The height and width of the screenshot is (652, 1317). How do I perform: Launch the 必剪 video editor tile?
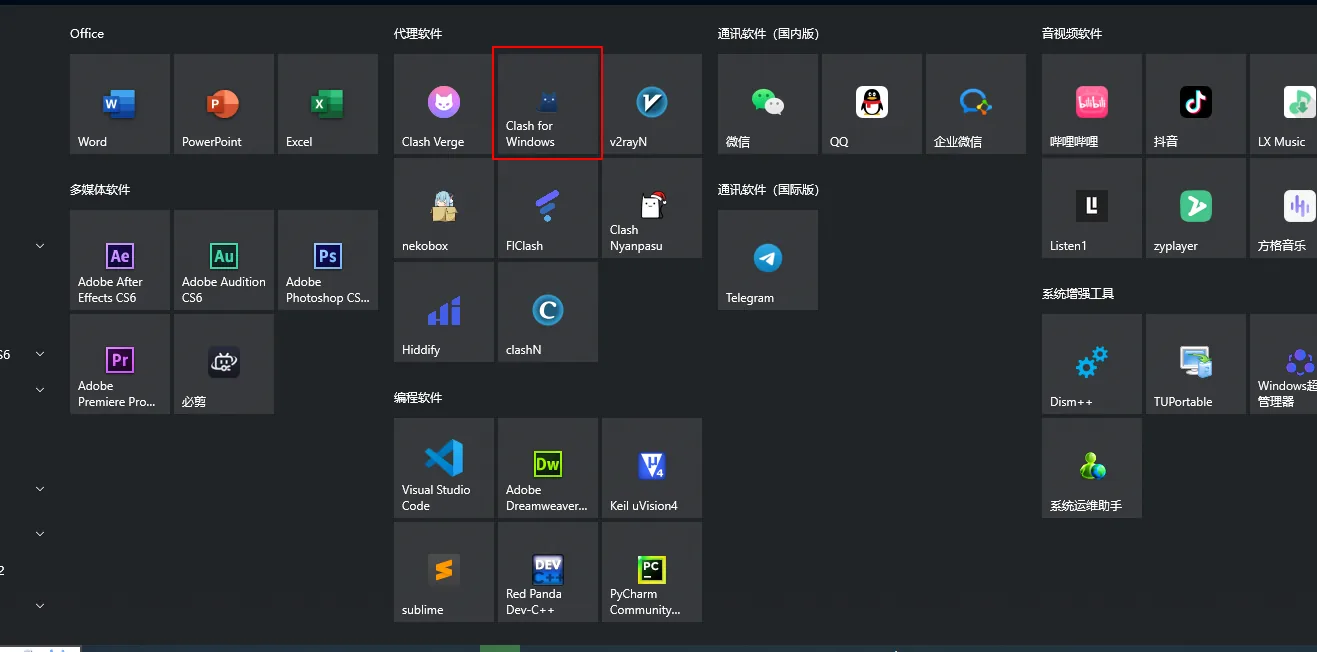tap(224, 364)
